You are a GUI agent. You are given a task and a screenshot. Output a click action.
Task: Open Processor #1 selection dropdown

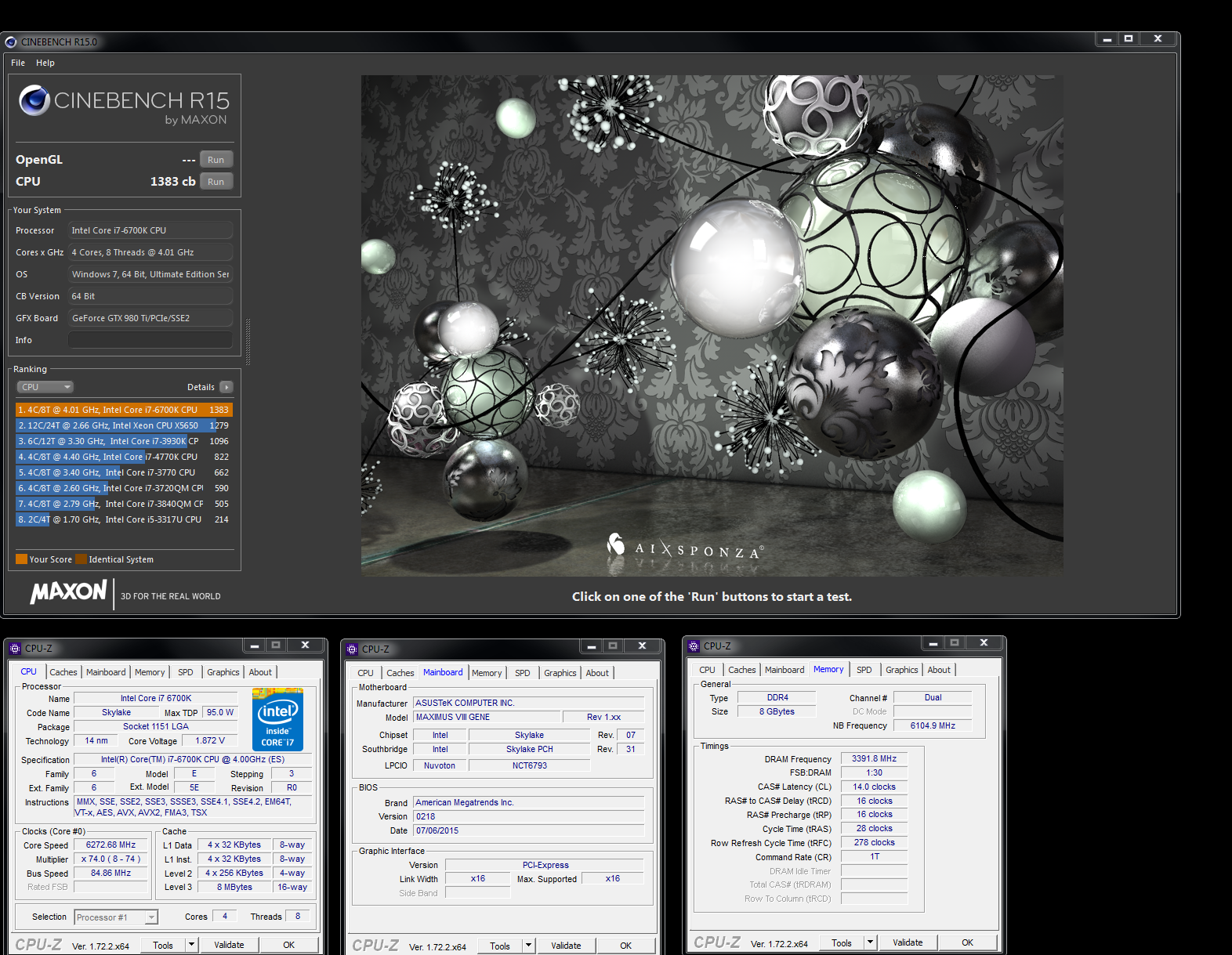tap(116, 917)
